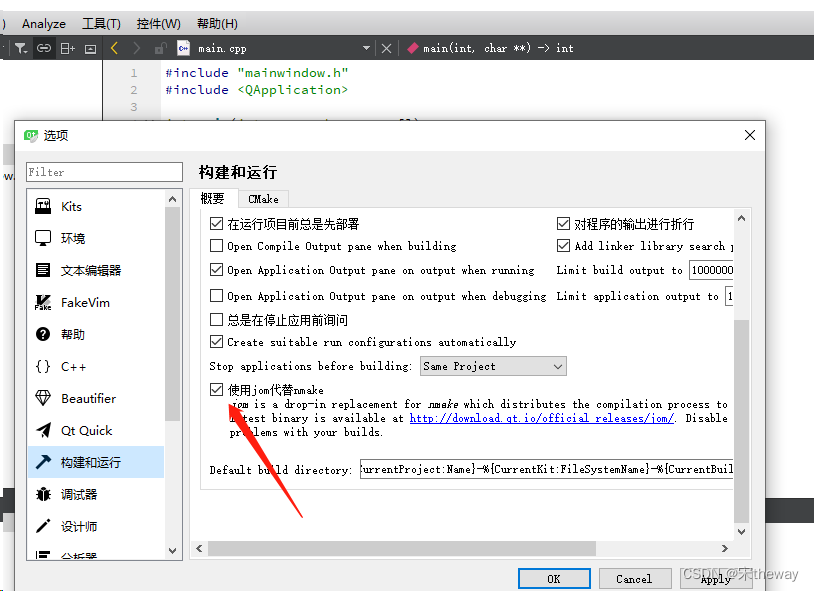The image size is (814, 591).
Task: Select the C++ settings category
Action: point(70,366)
